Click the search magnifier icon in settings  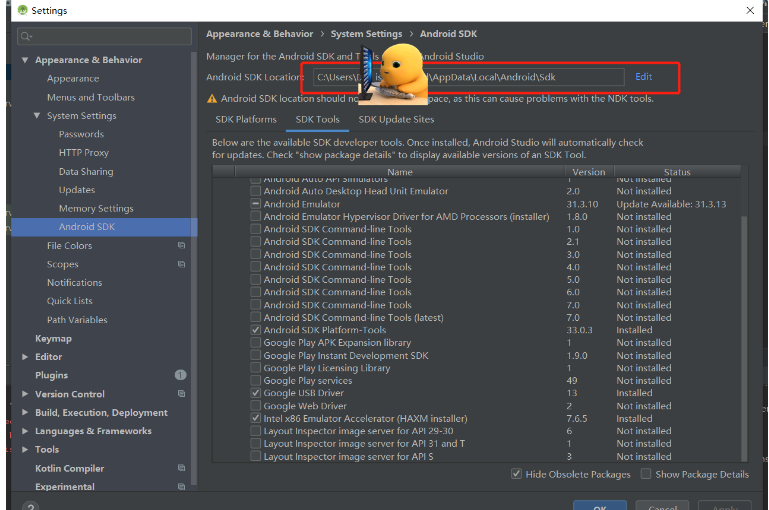coord(26,36)
